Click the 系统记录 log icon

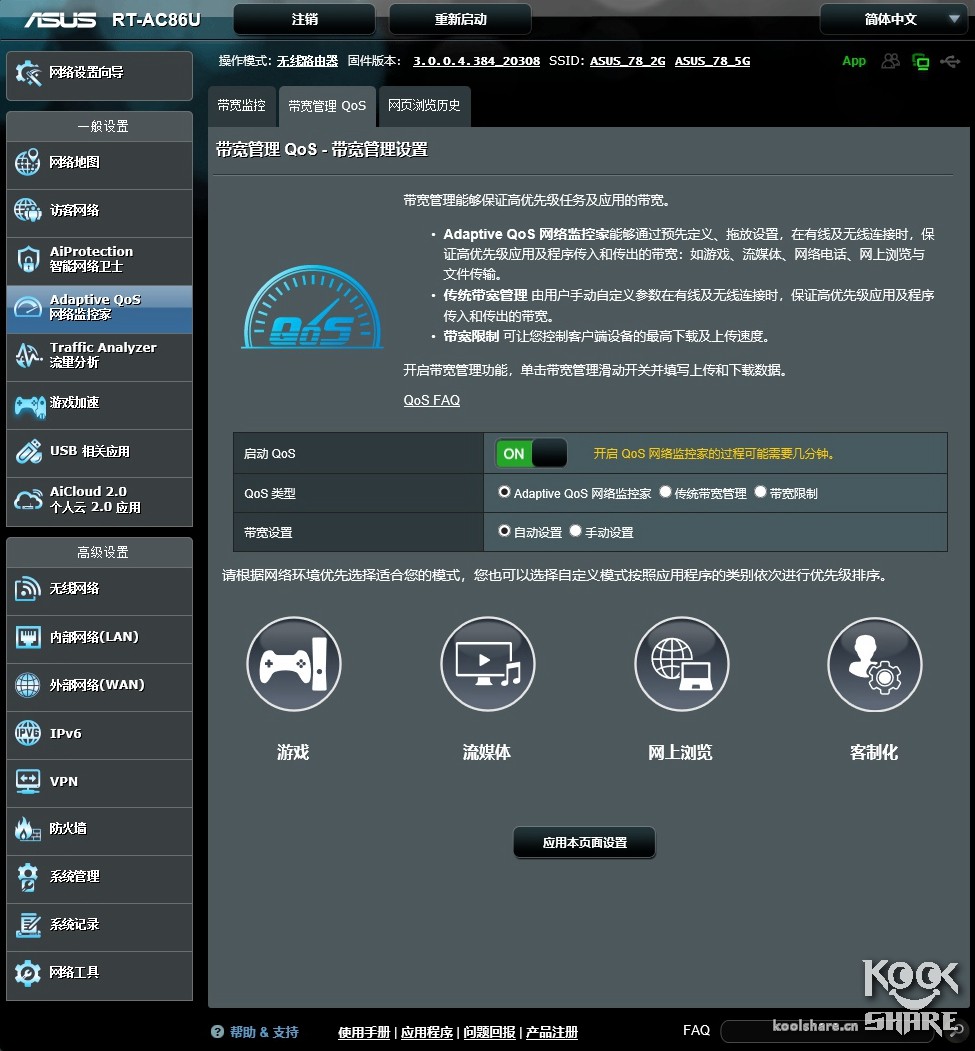(x=27, y=925)
